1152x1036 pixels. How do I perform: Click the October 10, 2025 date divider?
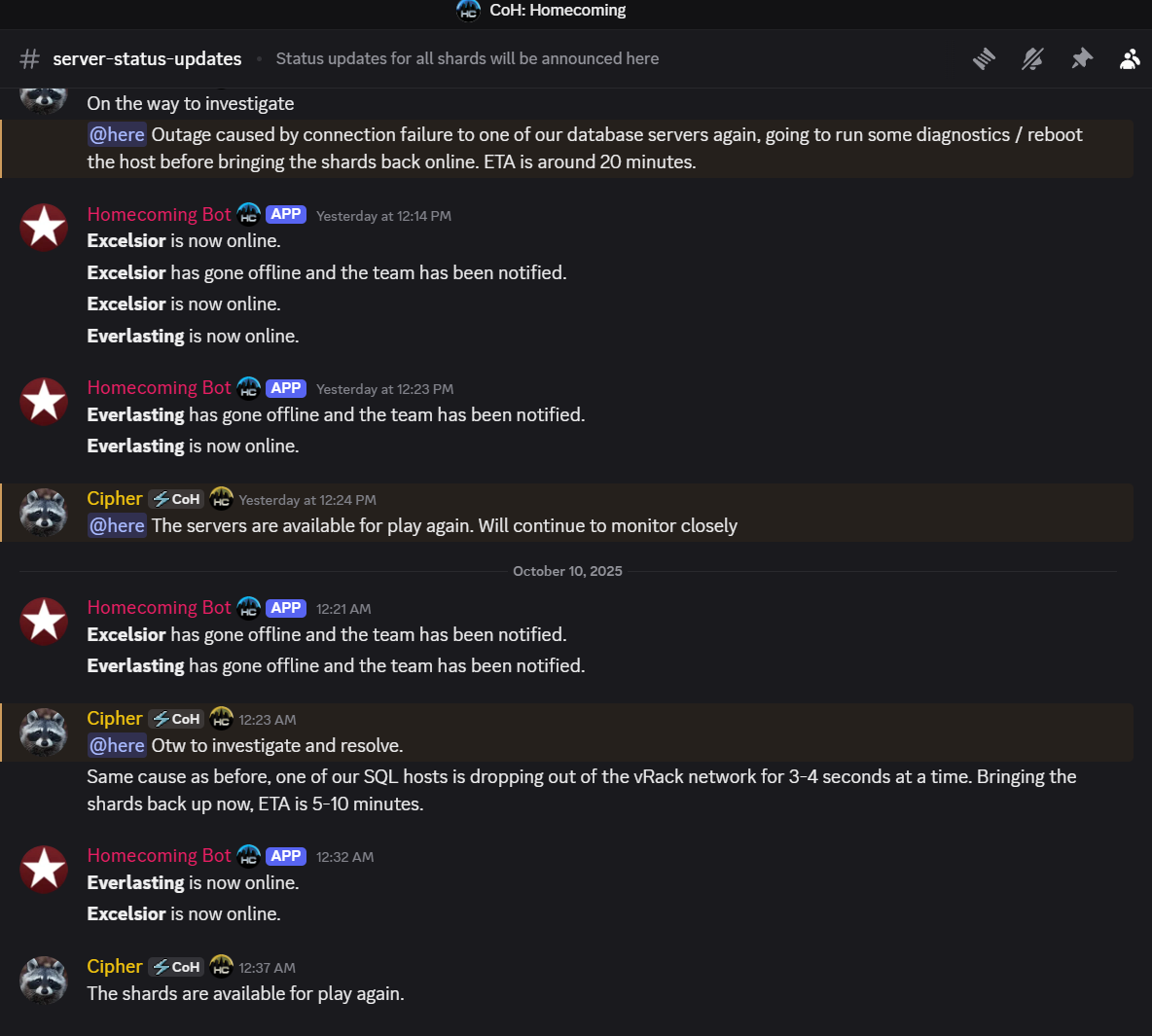tap(567, 571)
